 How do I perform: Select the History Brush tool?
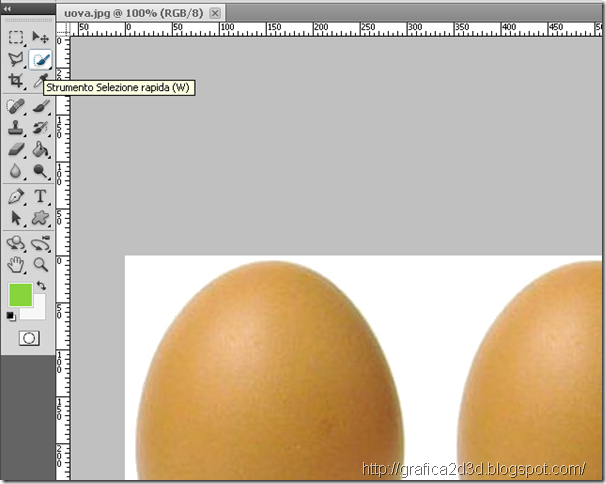click(x=40, y=128)
